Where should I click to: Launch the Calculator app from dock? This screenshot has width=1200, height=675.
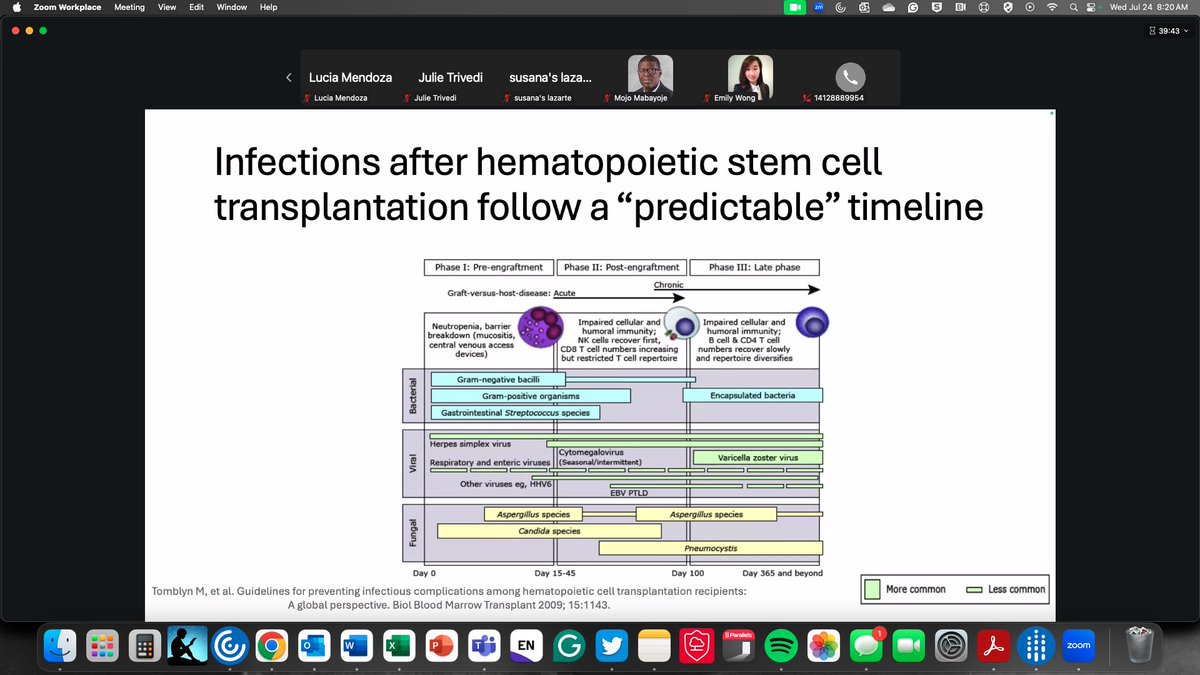click(145, 646)
